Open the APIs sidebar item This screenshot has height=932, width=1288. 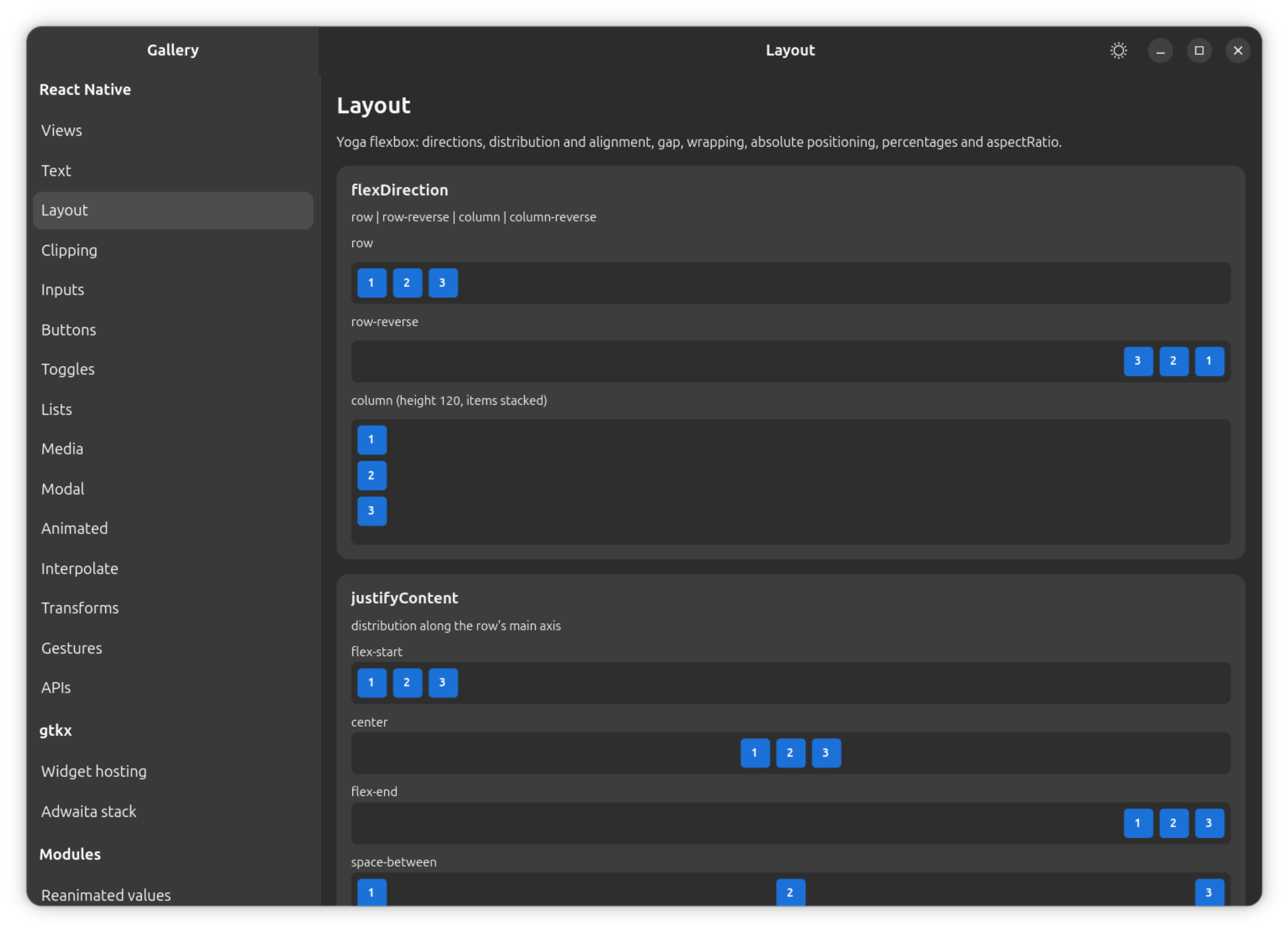pyautogui.click(x=173, y=687)
